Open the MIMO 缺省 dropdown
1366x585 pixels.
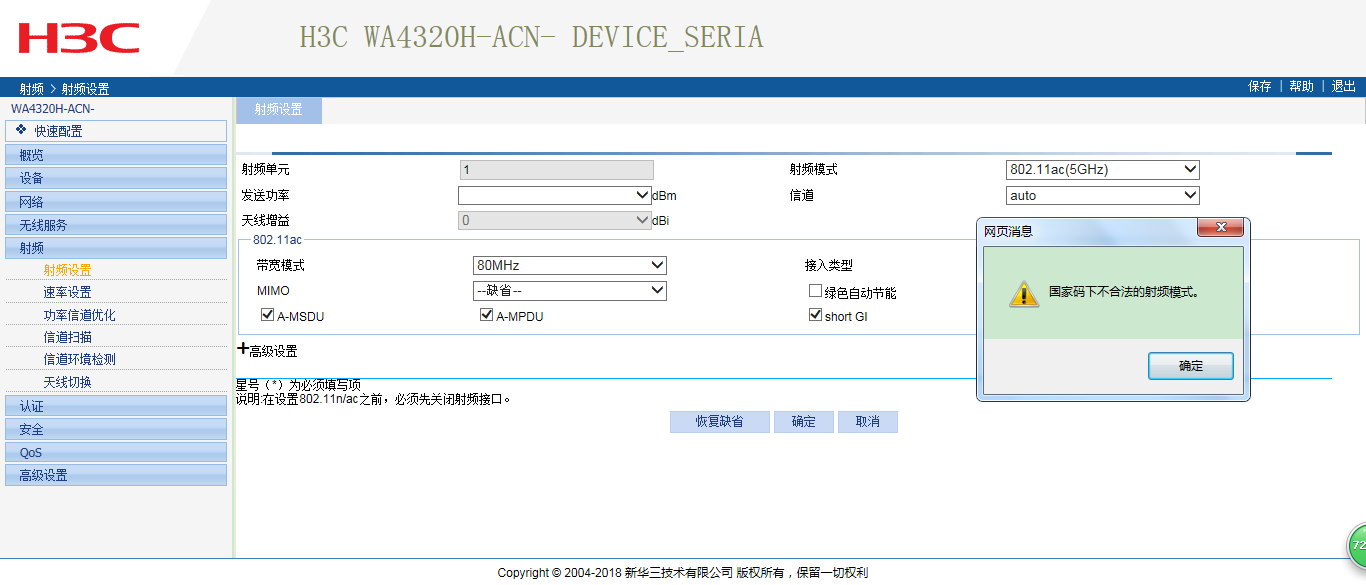click(x=570, y=291)
